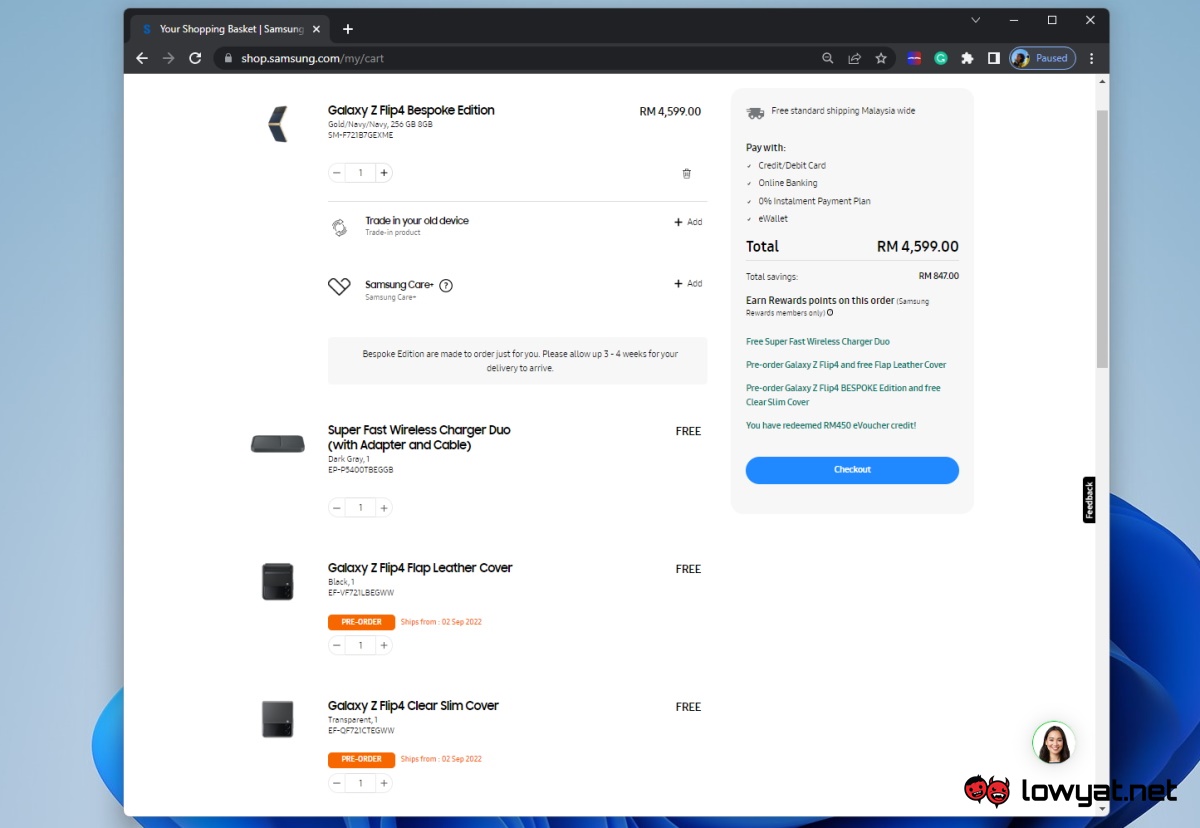Decrease Super Fast Wireless Charger Duo quantity
1200x828 pixels.
click(337, 508)
